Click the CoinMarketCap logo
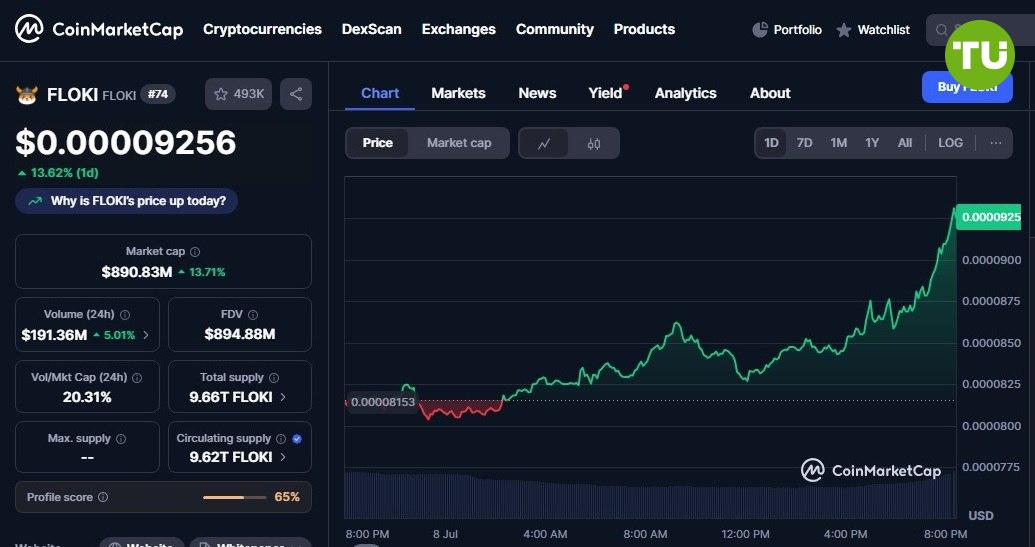 coord(99,29)
